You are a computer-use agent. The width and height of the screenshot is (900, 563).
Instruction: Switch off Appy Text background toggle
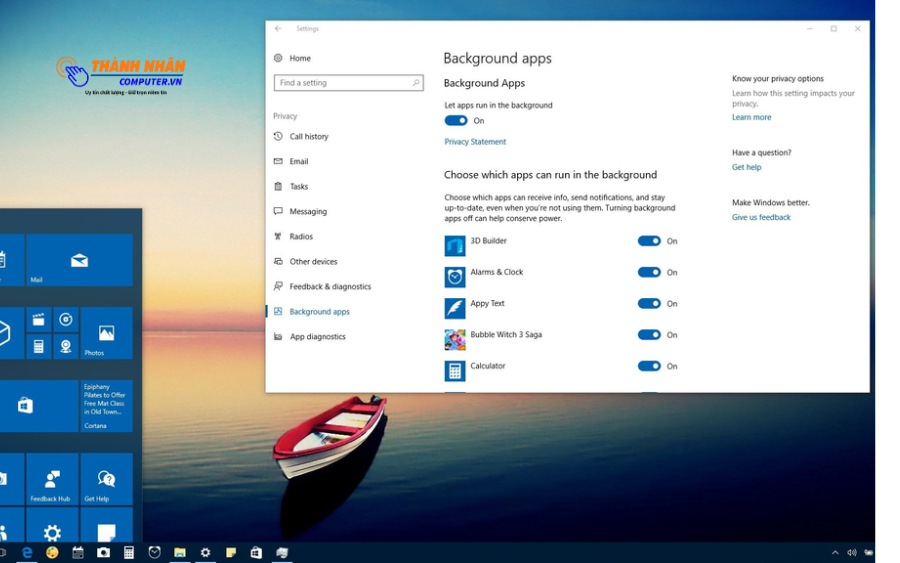[x=649, y=304]
